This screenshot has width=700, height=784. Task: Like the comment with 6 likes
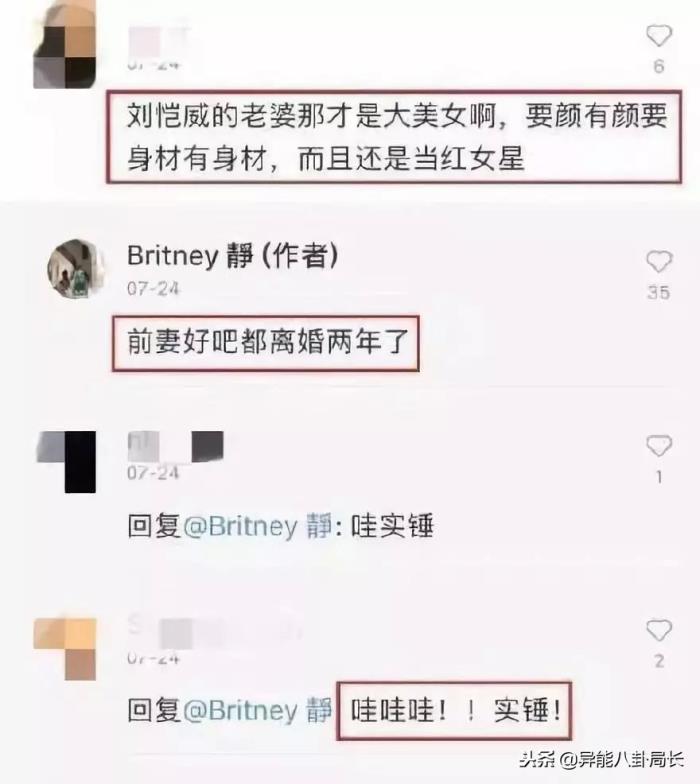pos(658,36)
